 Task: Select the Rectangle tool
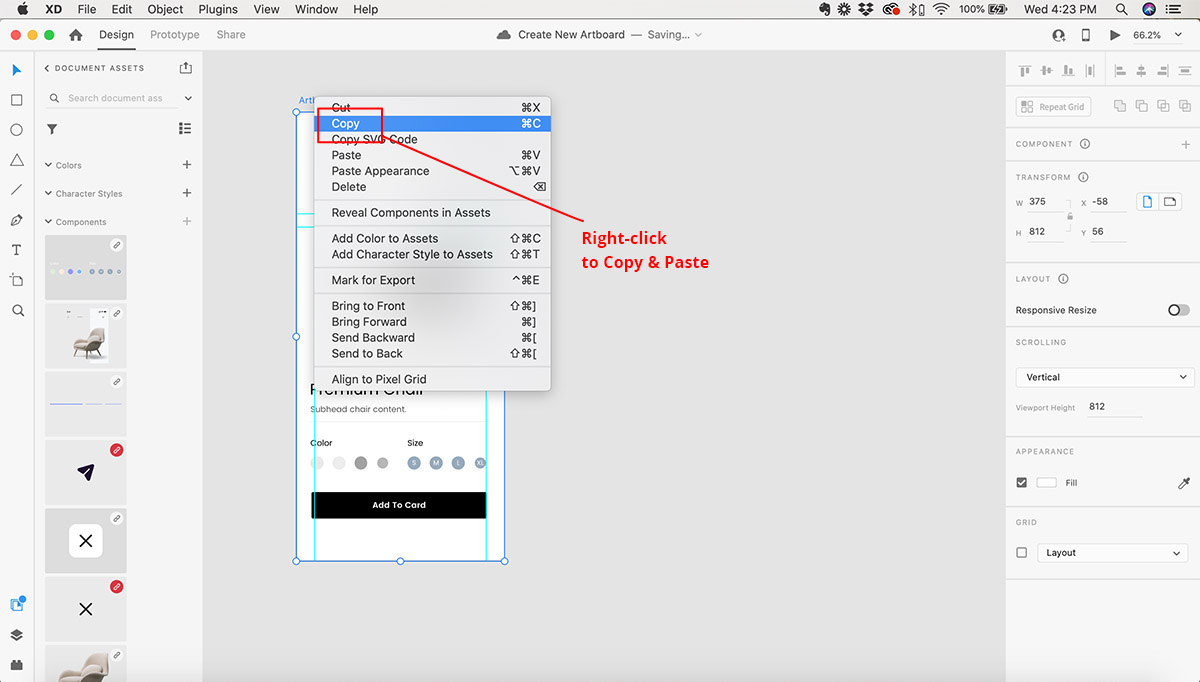17,100
